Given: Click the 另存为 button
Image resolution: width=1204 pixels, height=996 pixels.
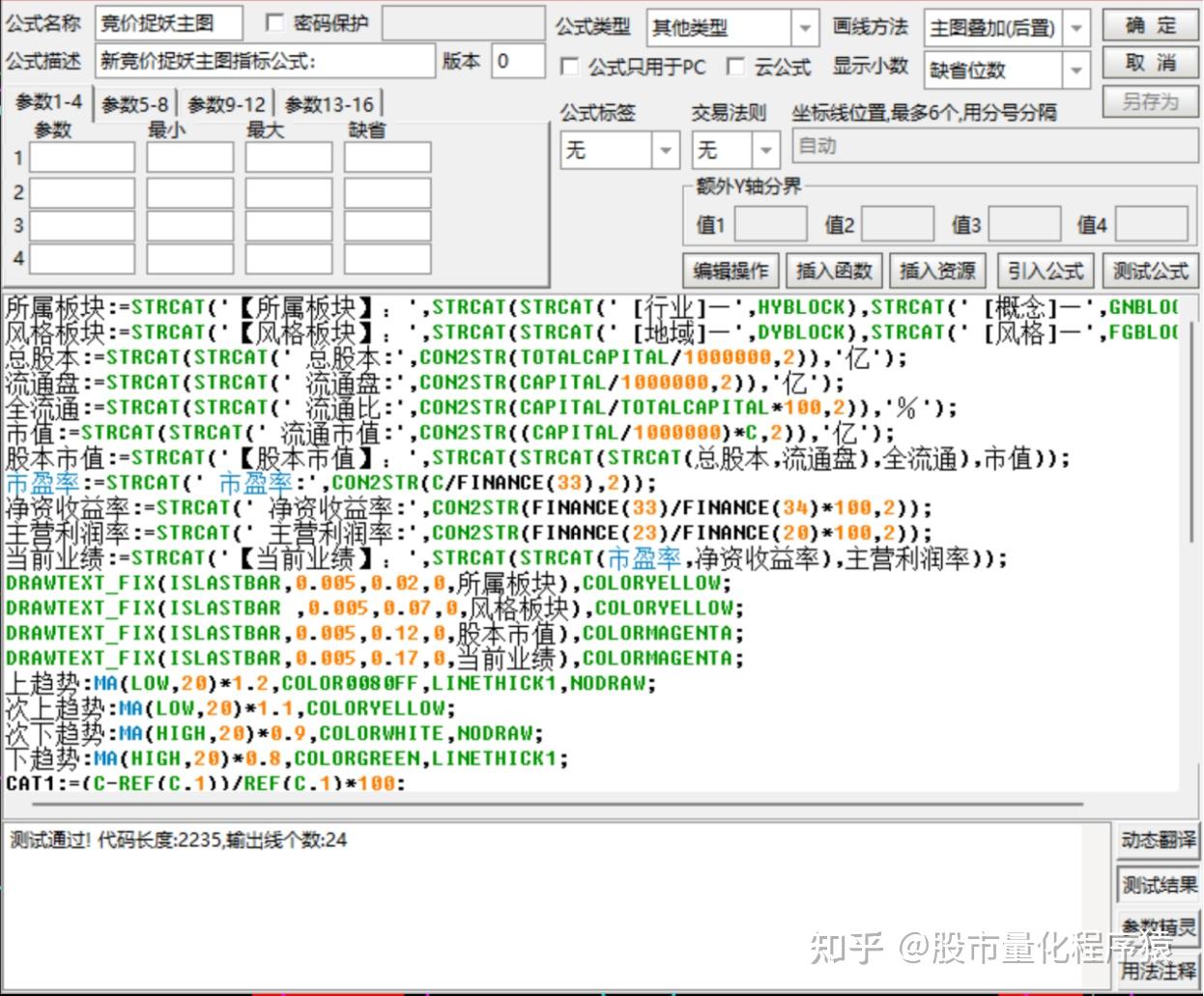Looking at the screenshot, I should (1151, 101).
